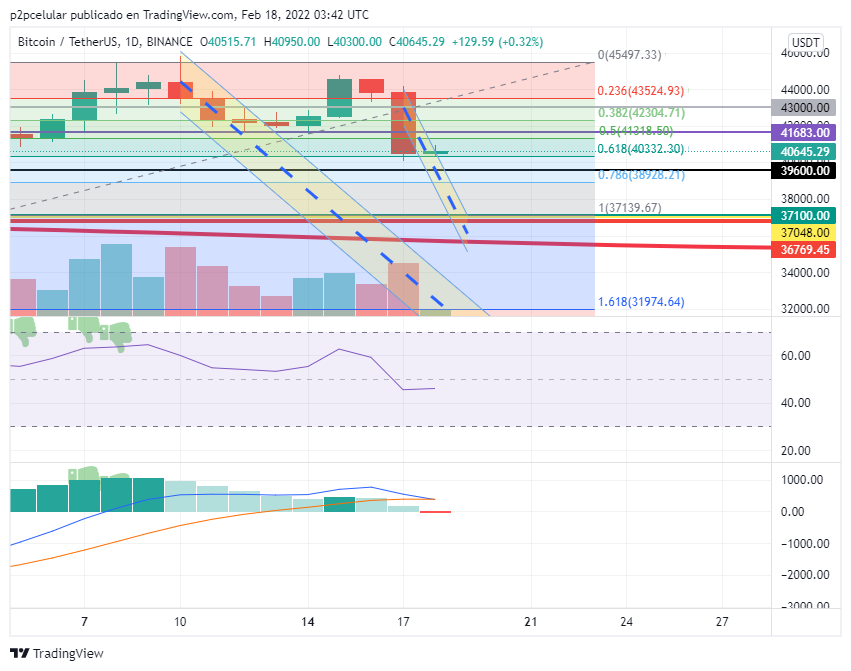Click the 34000.00 price axis tick
Image resolution: width=851 pixels, height=671 pixels.
pyautogui.click(x=805, y=273)
